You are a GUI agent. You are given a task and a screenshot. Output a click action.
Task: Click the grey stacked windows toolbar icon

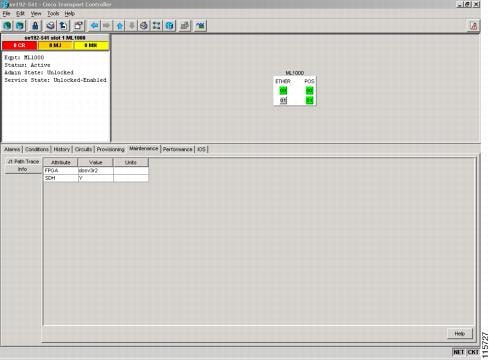click(x=184, y=26)
